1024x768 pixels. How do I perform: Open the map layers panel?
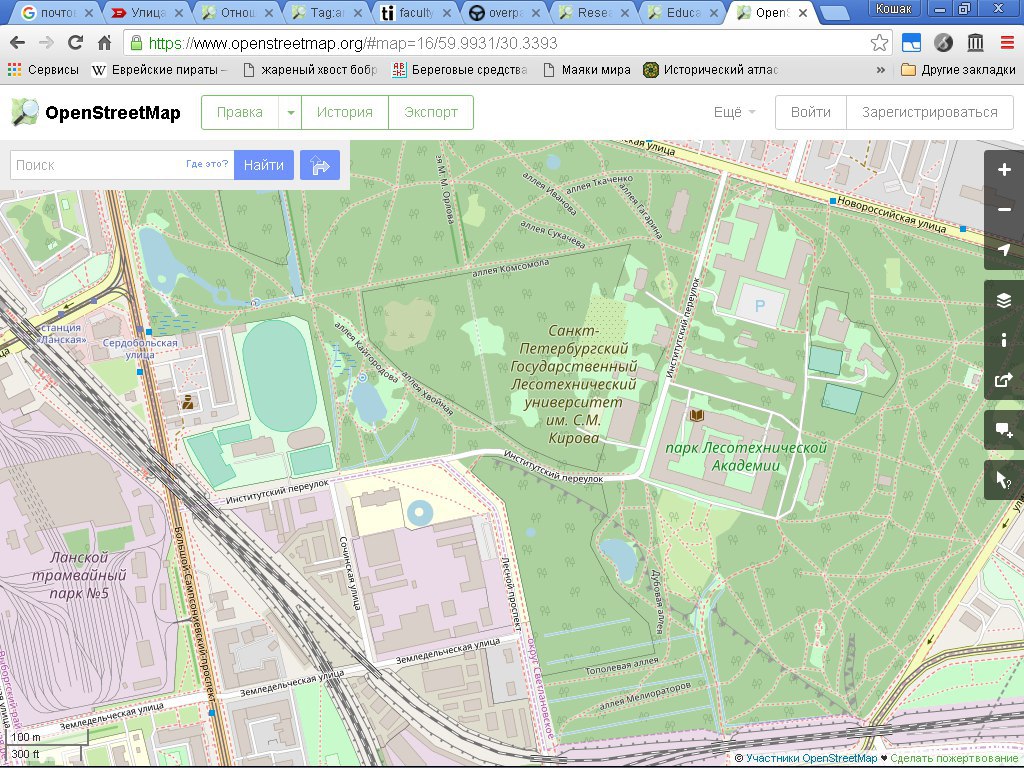click(1004, 300)
